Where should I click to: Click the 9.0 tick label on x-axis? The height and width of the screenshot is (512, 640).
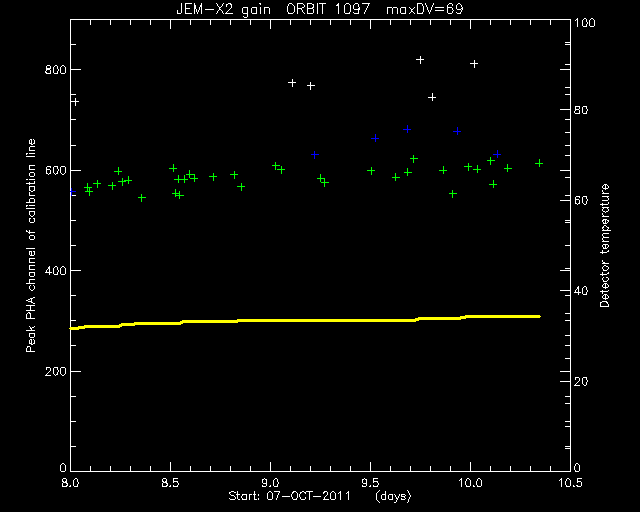tap(271, 483)
